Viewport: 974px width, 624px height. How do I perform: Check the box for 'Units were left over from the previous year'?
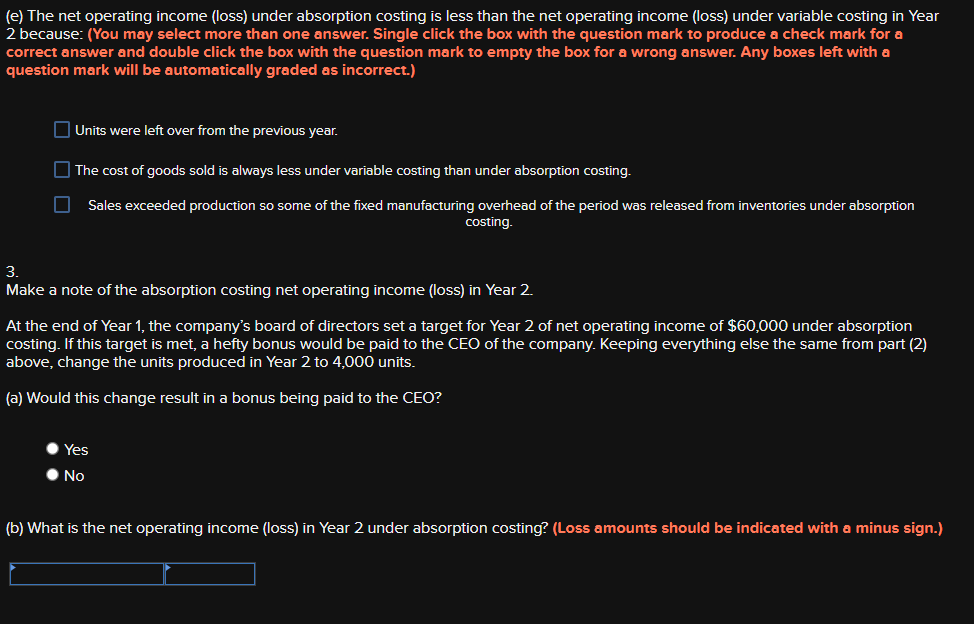(x=61, y=129)
